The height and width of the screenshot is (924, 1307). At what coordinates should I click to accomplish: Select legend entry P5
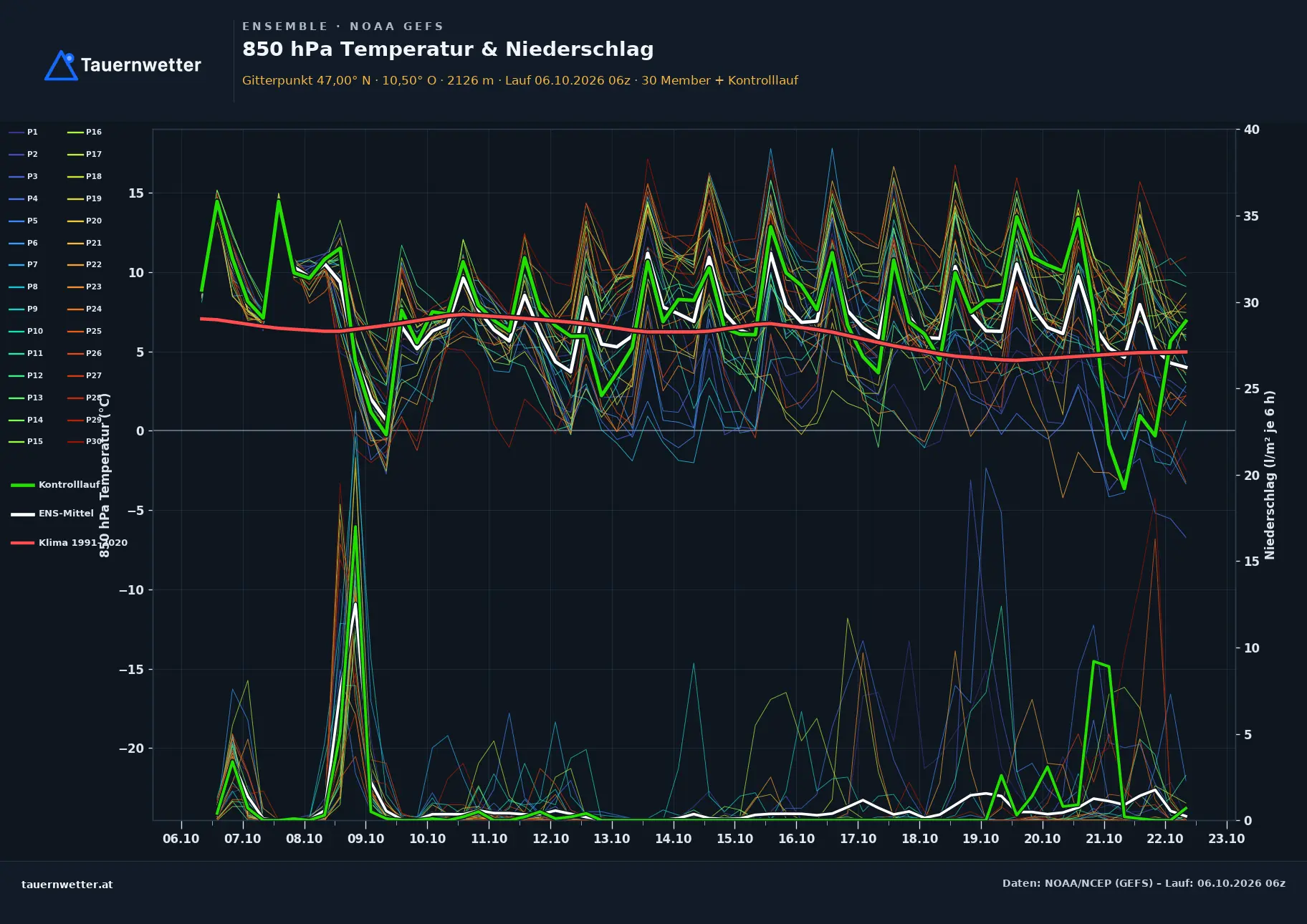pos(23,221)
